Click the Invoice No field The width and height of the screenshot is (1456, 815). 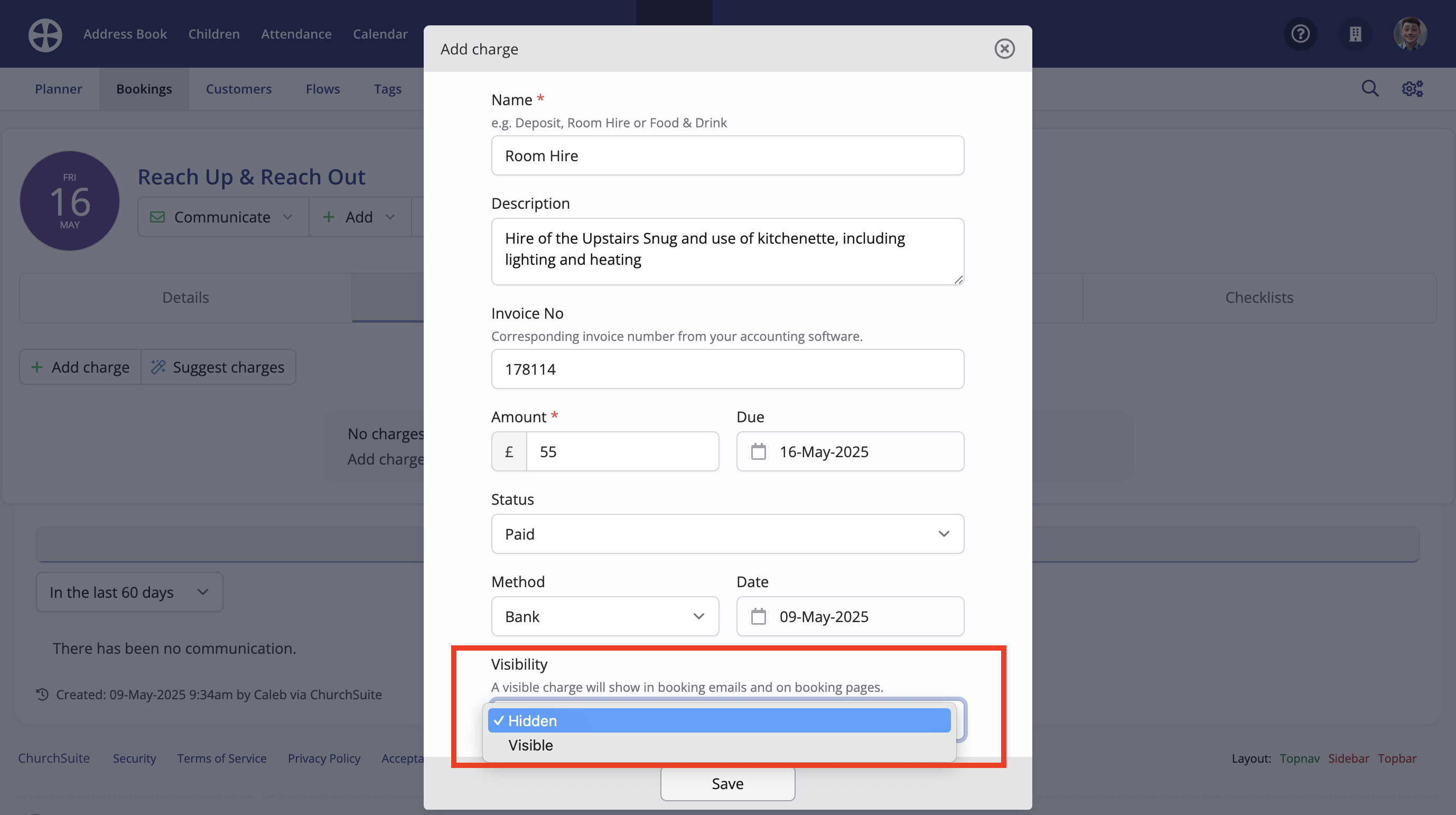(x=727, y=369)
